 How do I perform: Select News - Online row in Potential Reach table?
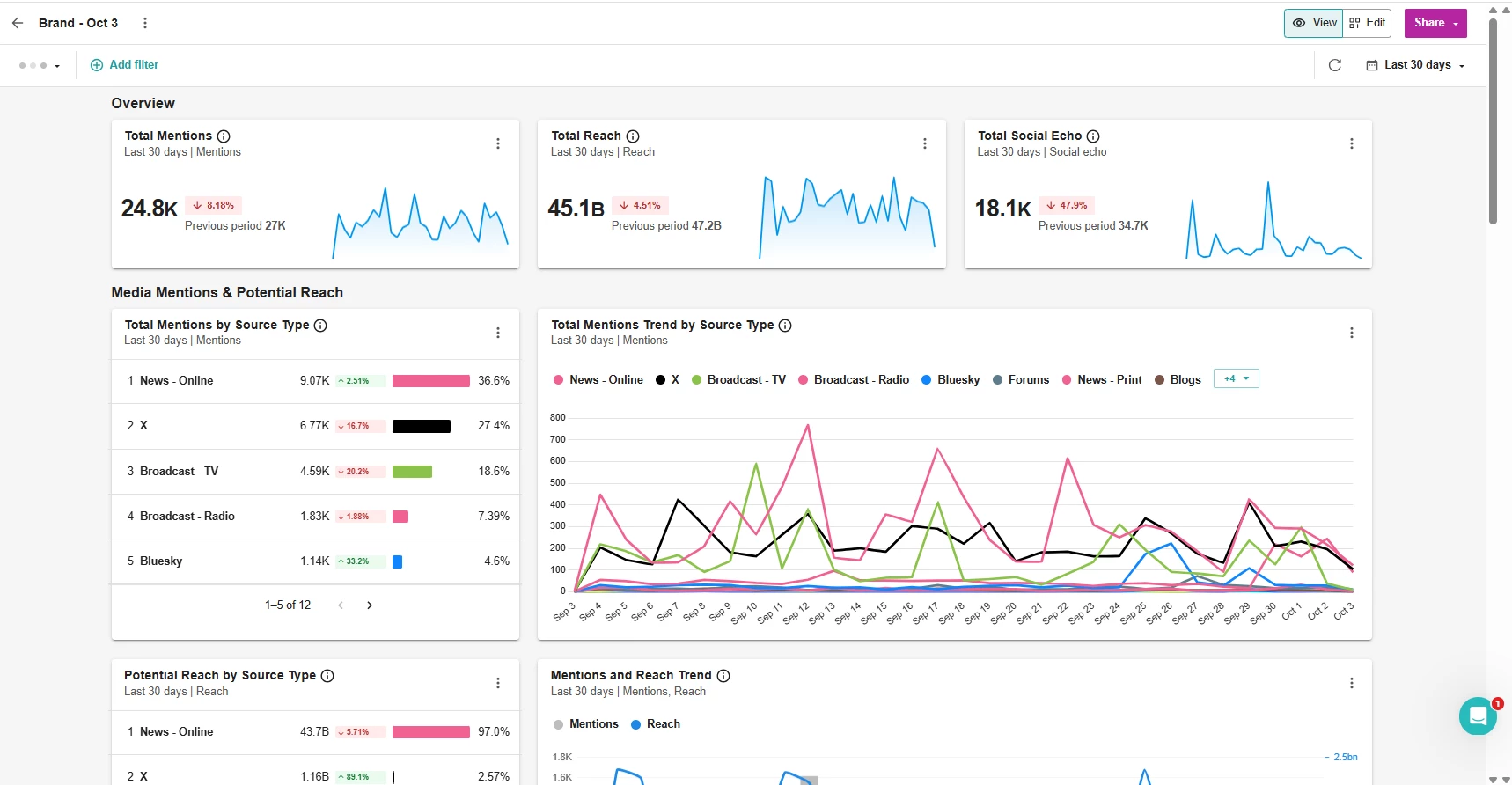(315, 732)
